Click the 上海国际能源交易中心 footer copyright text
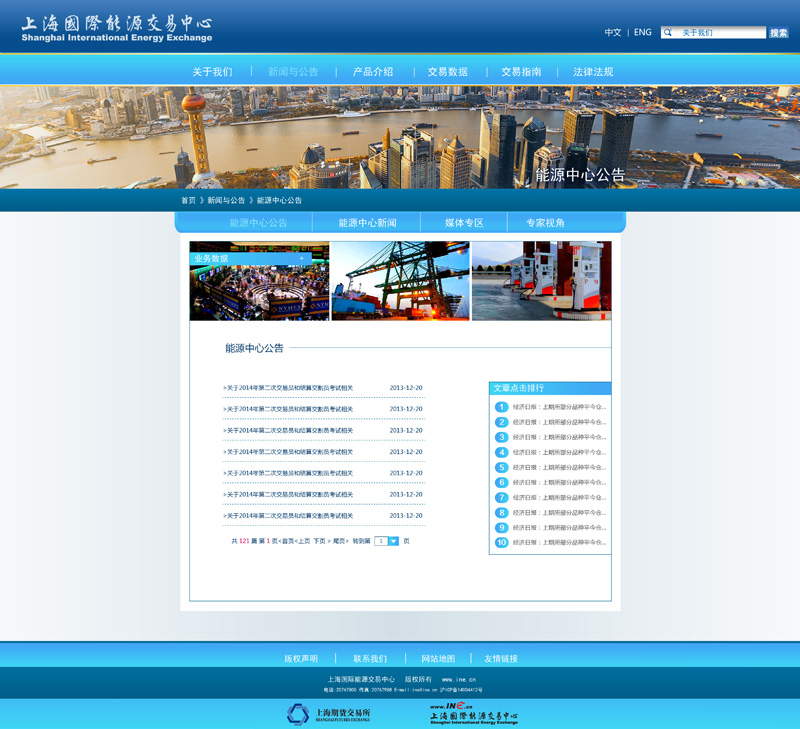The height and width of the screenshot is (729, 800). (x=361, y=680)
